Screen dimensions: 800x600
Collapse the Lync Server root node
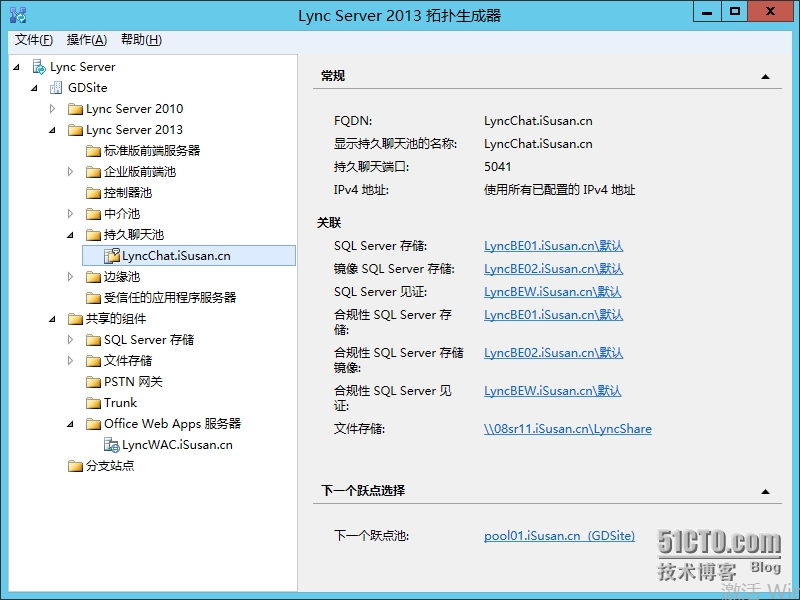[16, 67]
